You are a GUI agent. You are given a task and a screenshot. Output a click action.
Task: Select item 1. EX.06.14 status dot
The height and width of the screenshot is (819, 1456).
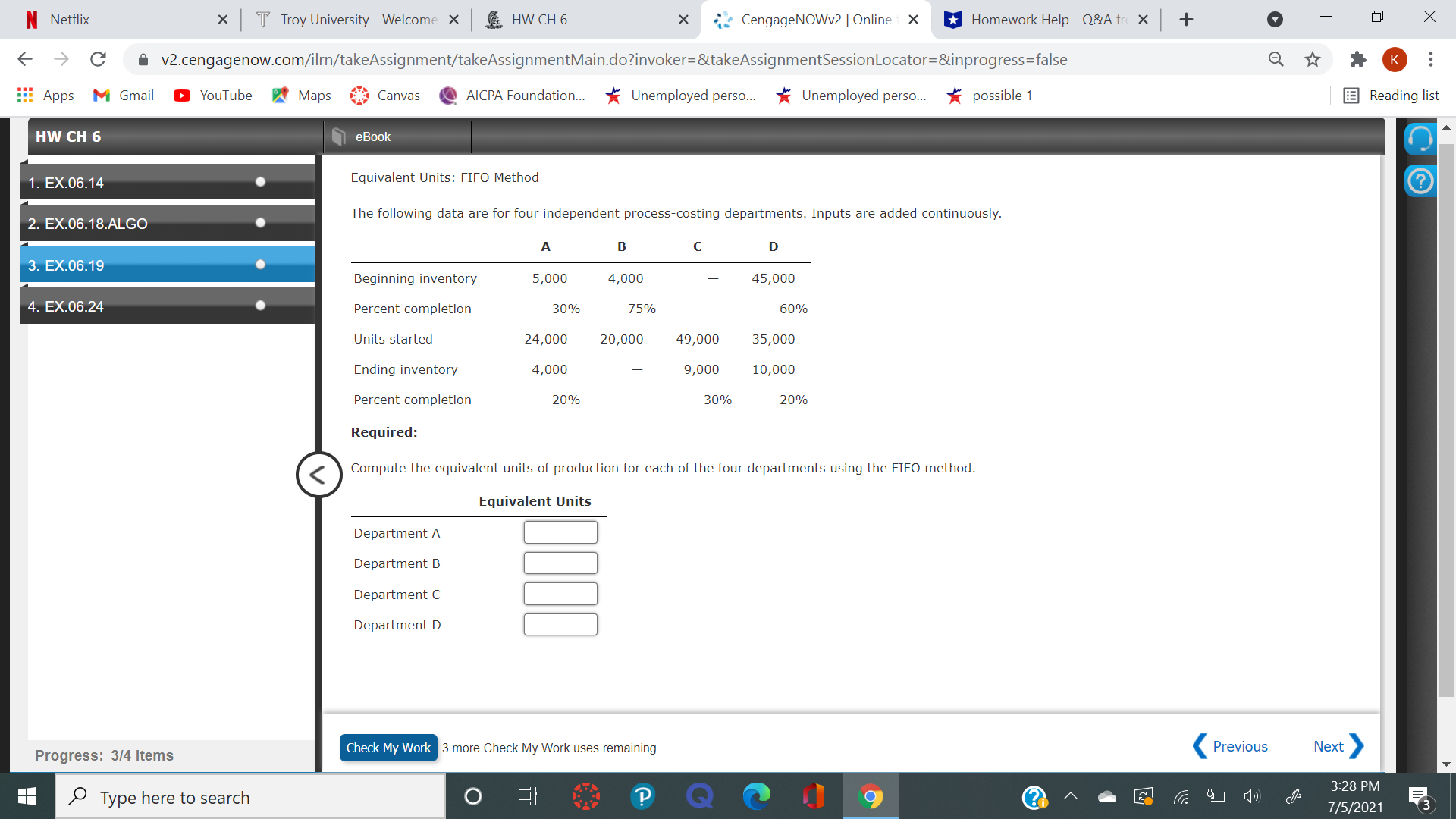[x=260, y=182]
